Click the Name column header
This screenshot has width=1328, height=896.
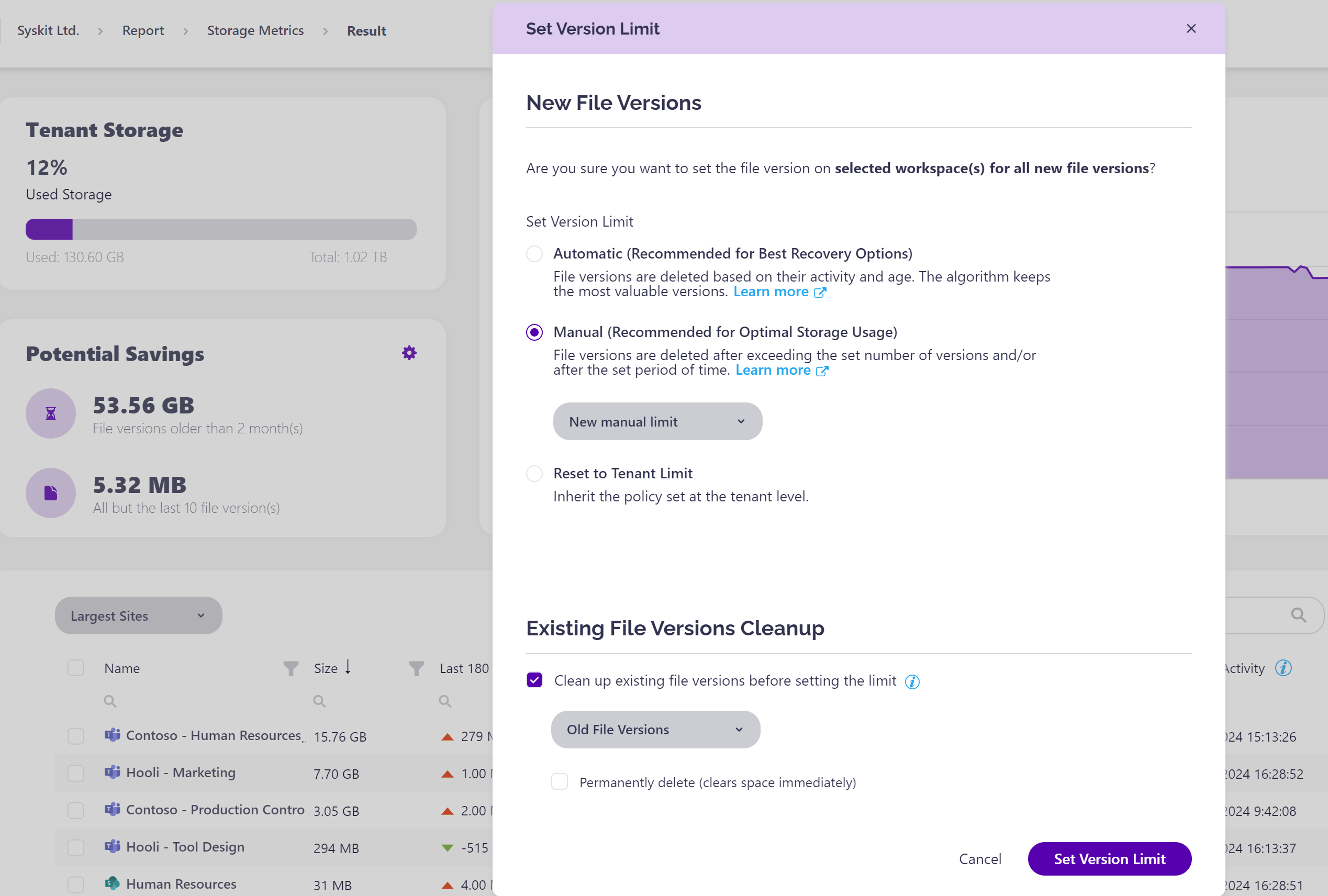click(x=122, y=668)
